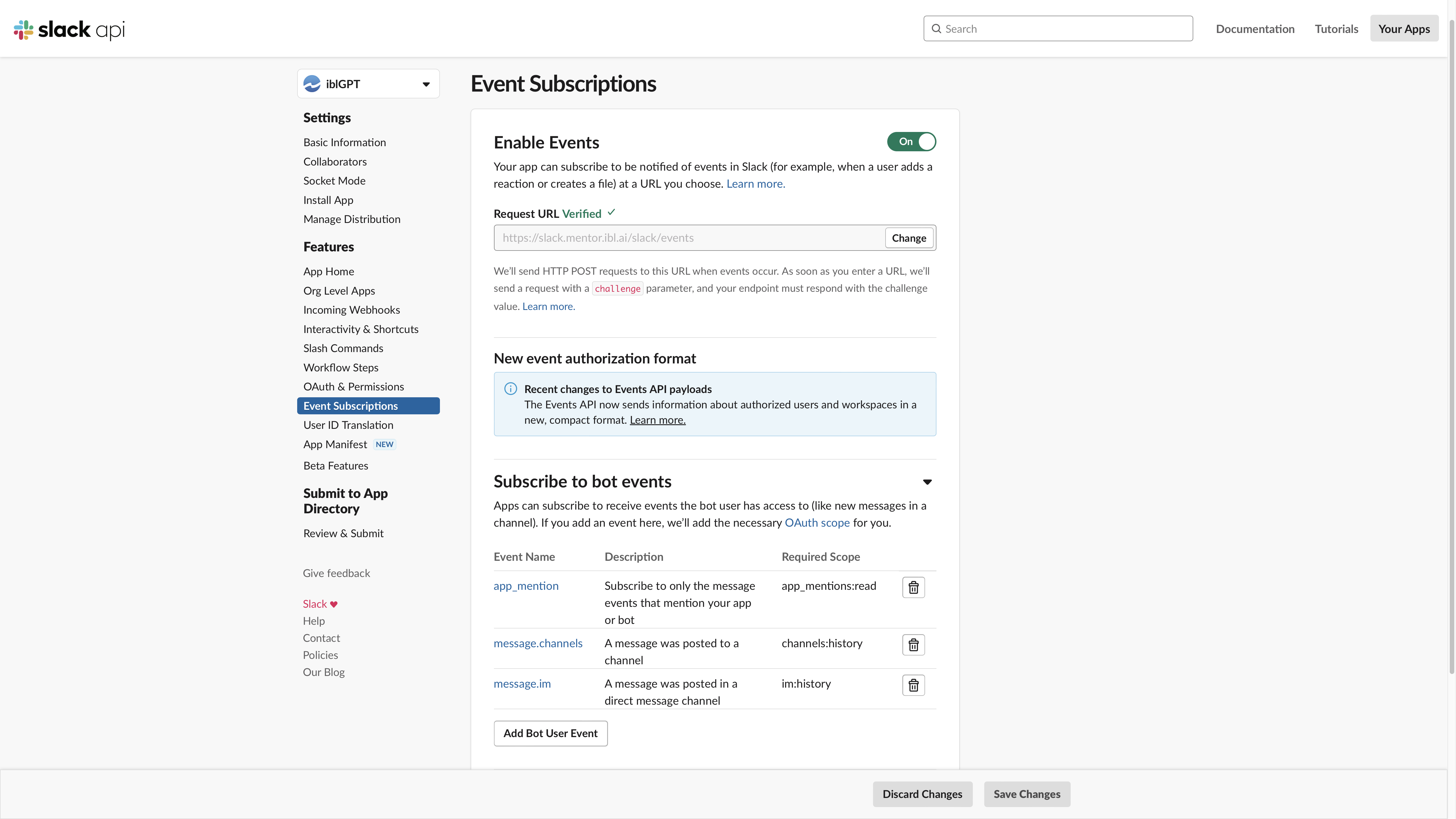Click Give feedback link
The image size is (1456, 819).
[x=336, y=573]
